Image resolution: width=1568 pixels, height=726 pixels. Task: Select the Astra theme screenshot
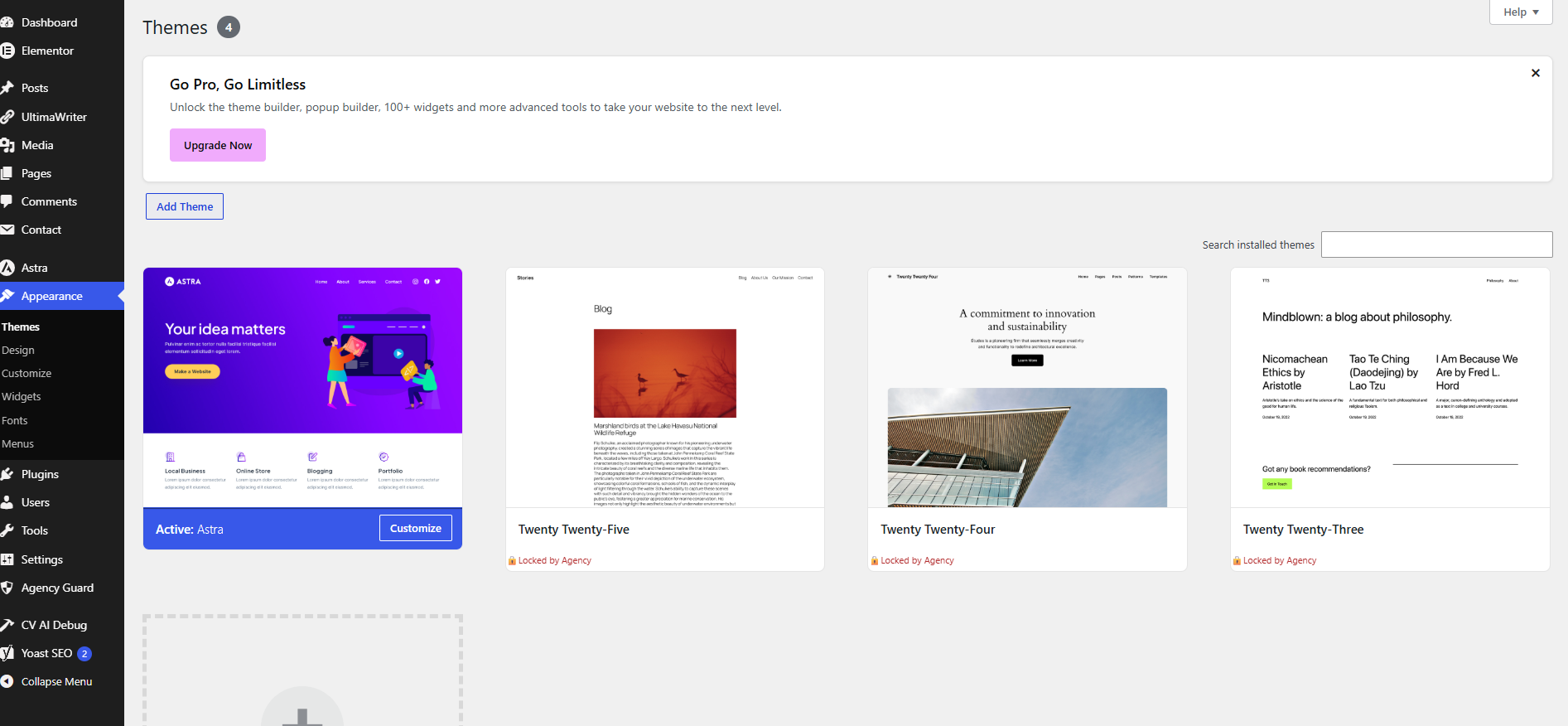(x=302, y=387)
